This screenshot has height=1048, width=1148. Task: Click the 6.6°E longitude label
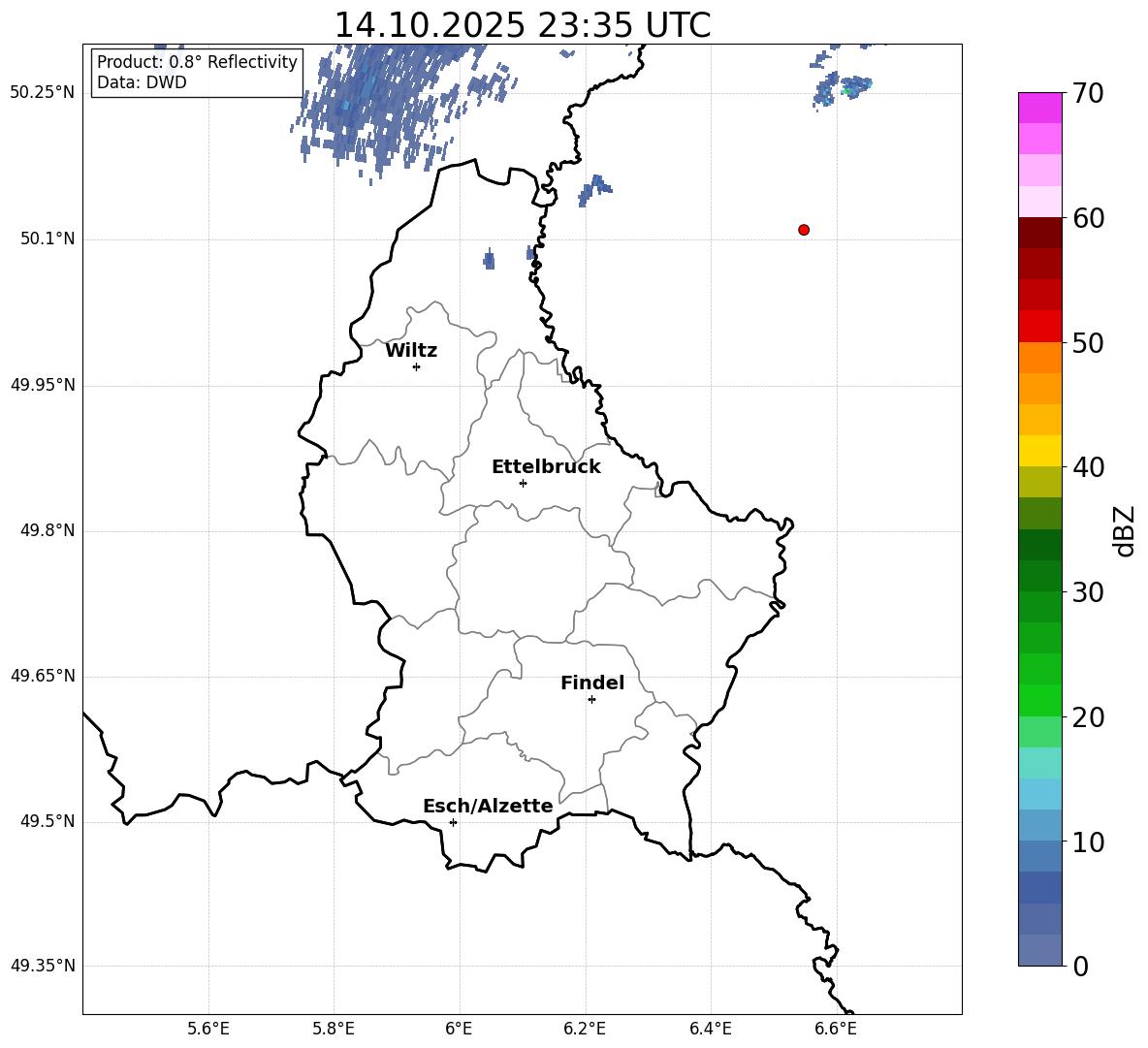point(836,1029)
